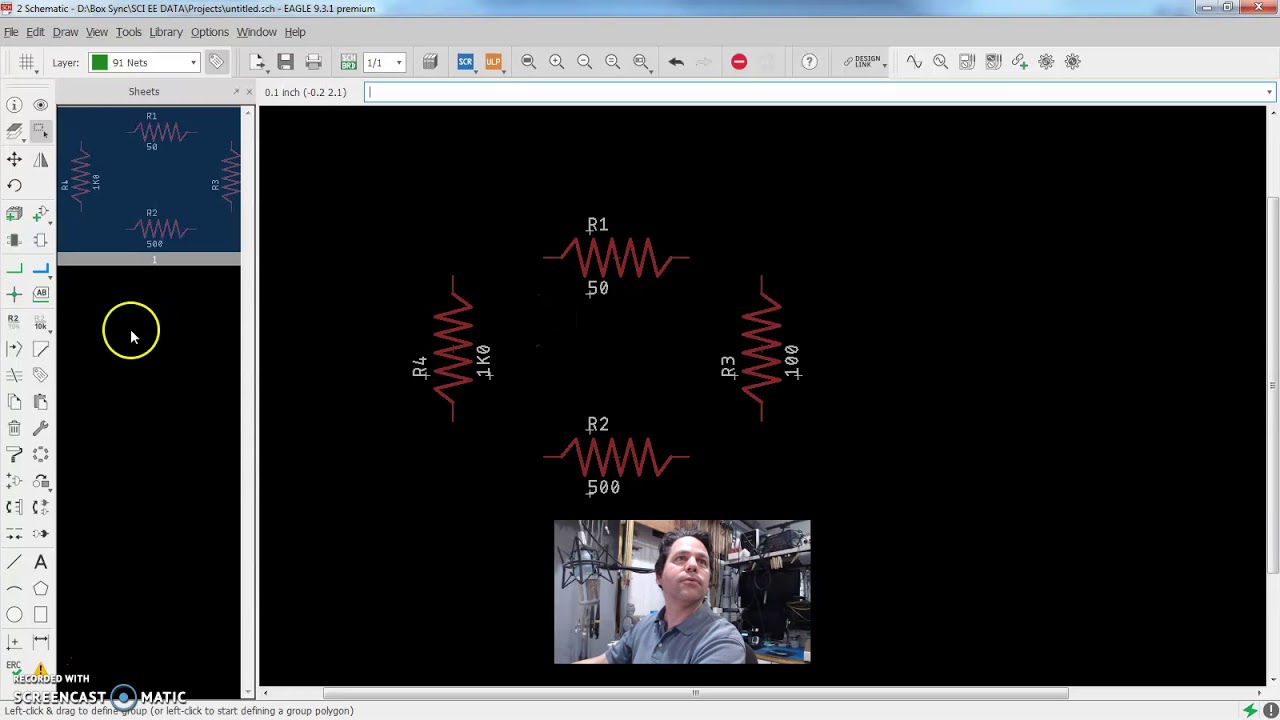Select the Bus drawing tool

[x=40, y=269]
